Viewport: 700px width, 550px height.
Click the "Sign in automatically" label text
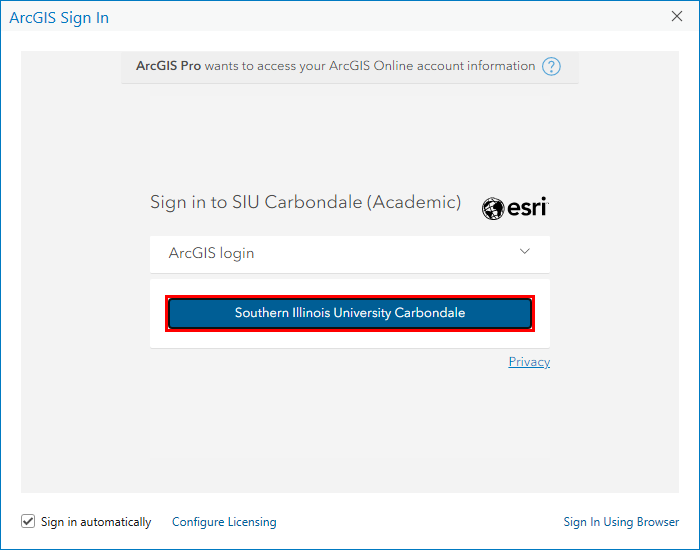coord(96,522)
